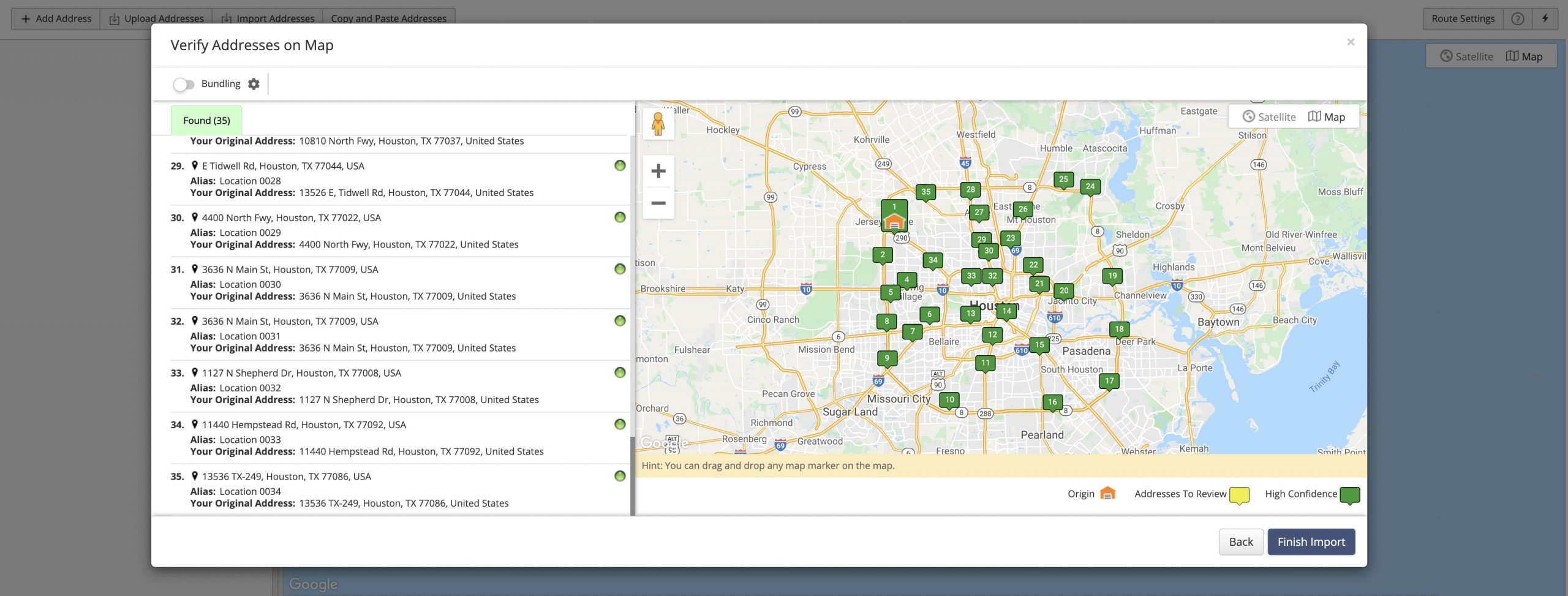Viewport: 1568px width, 596px height.
Task: Open Bundling settings gear
Action: pos(254,84)
